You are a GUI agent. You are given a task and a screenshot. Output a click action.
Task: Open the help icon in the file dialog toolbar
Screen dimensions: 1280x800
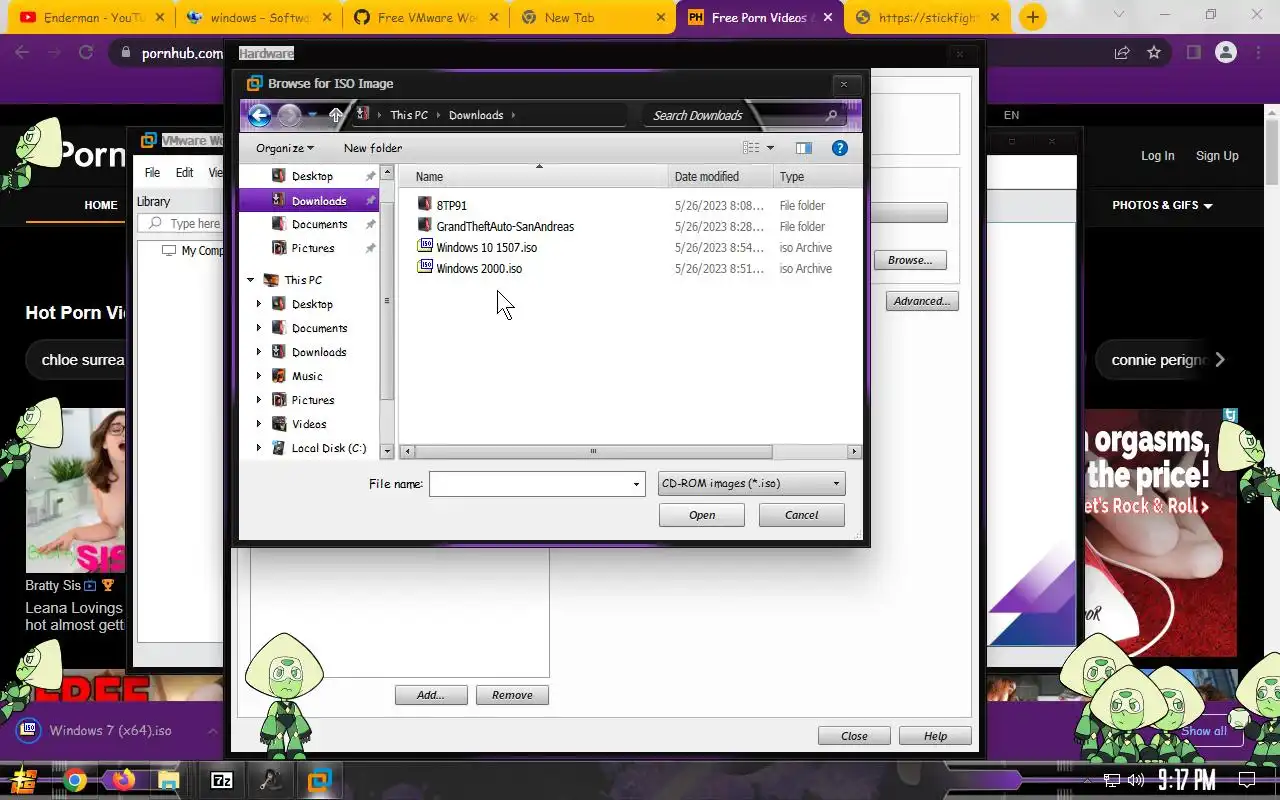pyautogui.click(x=840, y=148)
